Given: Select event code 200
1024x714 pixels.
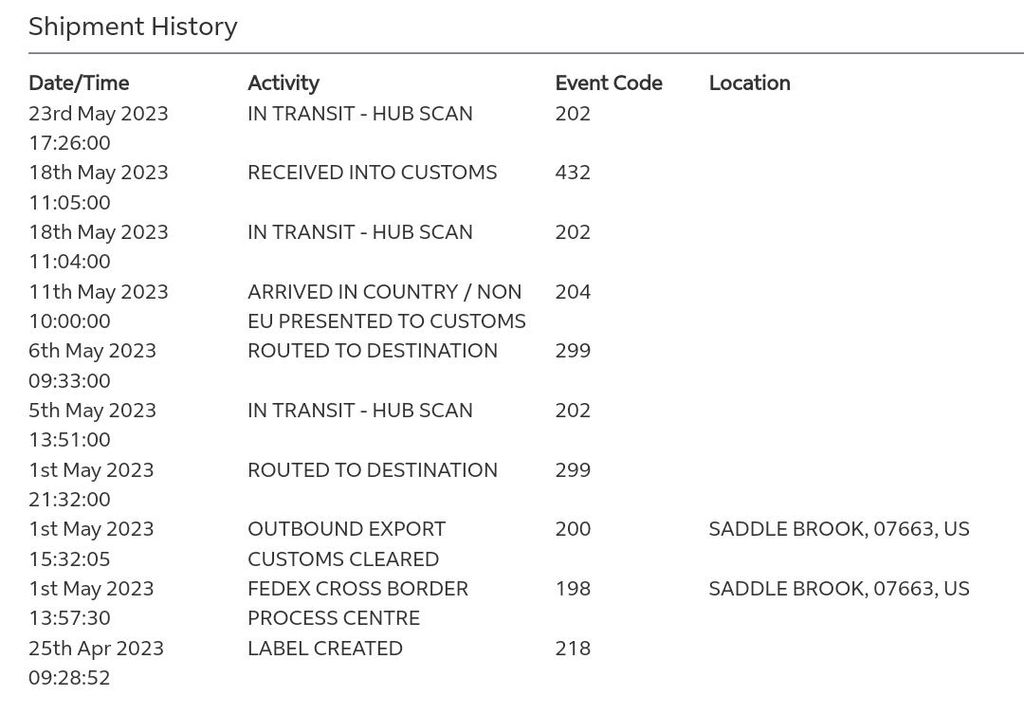Looking at the screenshot, I should [x=573, y=529].
